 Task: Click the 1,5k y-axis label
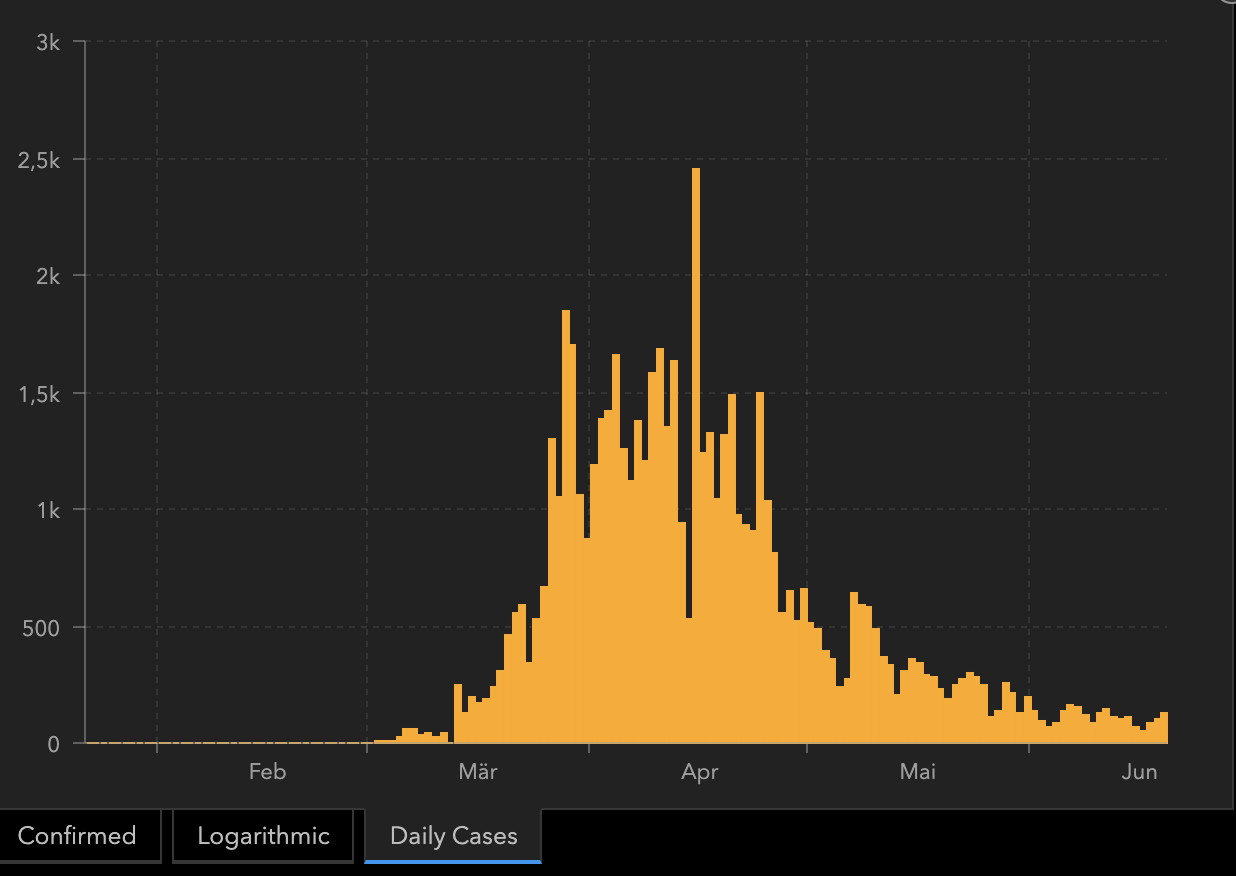(x=39, y=393)
